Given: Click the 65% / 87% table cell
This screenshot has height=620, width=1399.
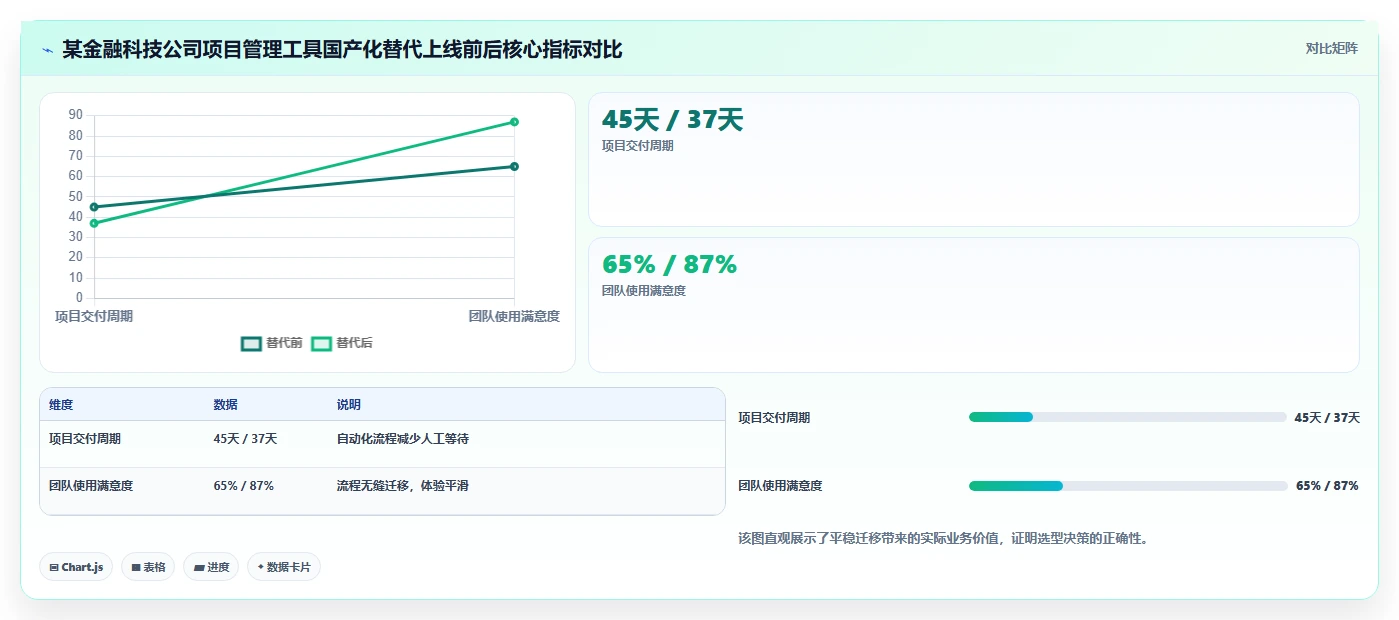Looking at the screenshot, I should tap(243, 486).
